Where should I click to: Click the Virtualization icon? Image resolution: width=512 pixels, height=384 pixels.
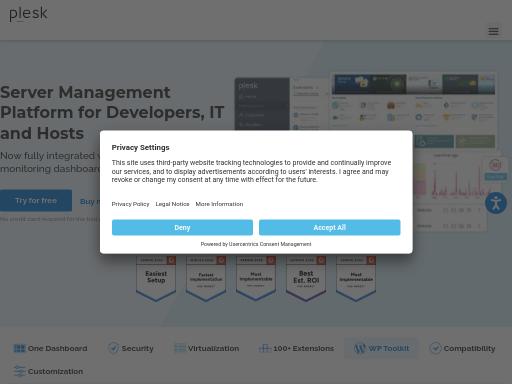[x=180, y=348]
